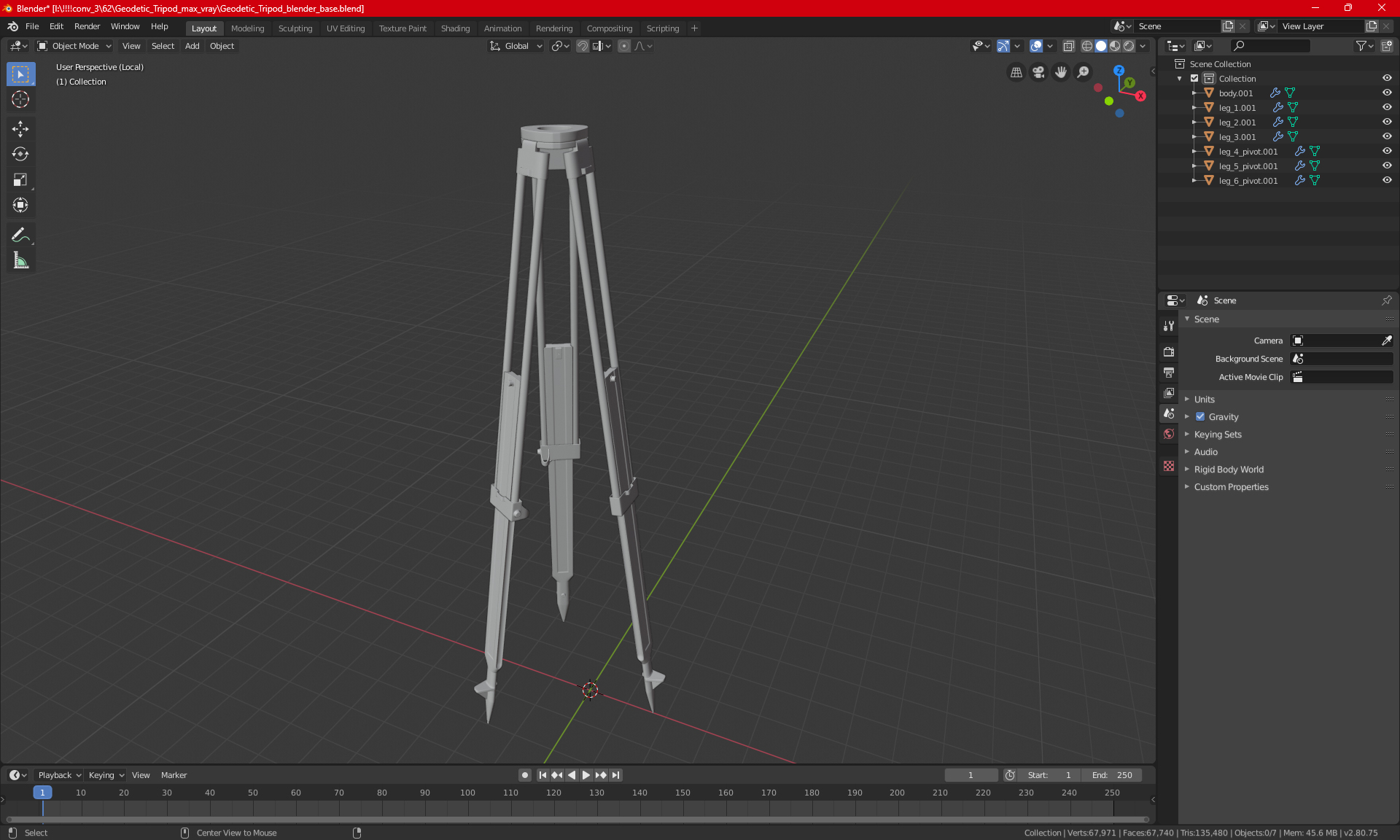
Task: Toggle X-Ray display
Action: pos(1068,46)
